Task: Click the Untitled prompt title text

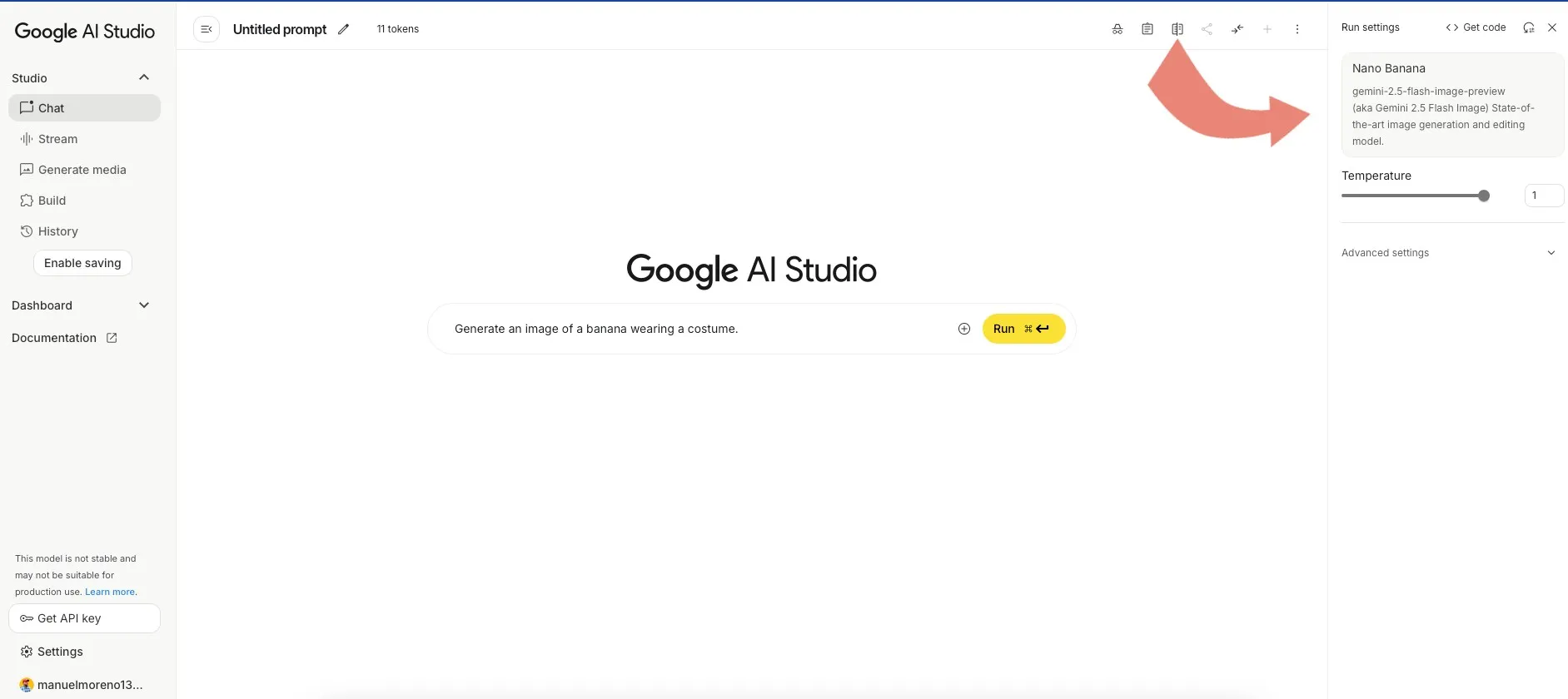Action: [280, 29]
